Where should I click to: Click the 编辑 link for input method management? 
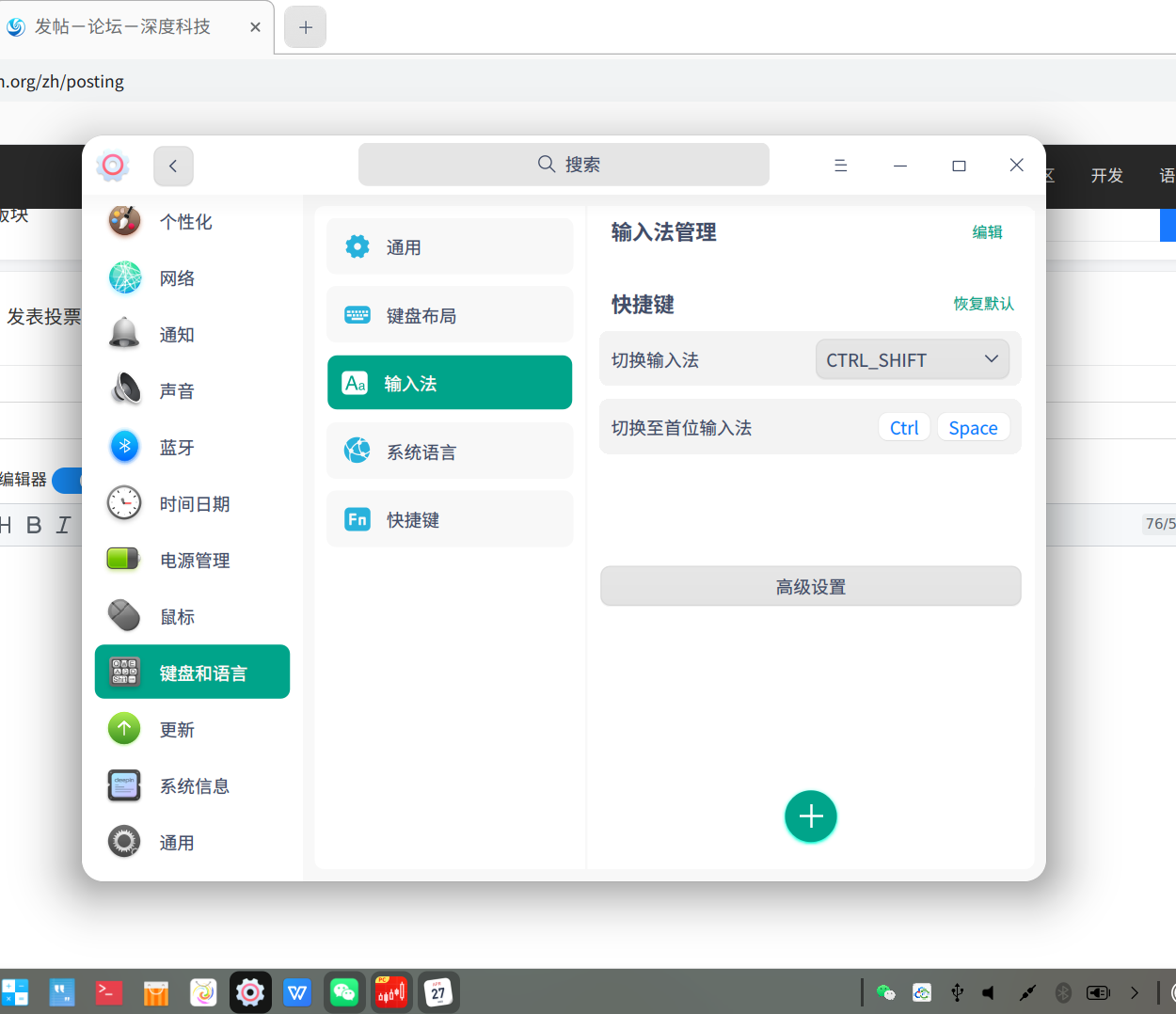(987, 232)
